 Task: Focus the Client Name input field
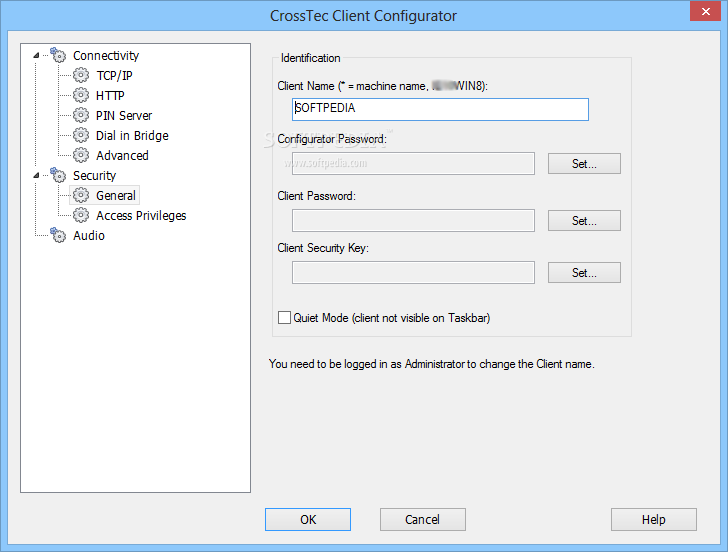440,109
